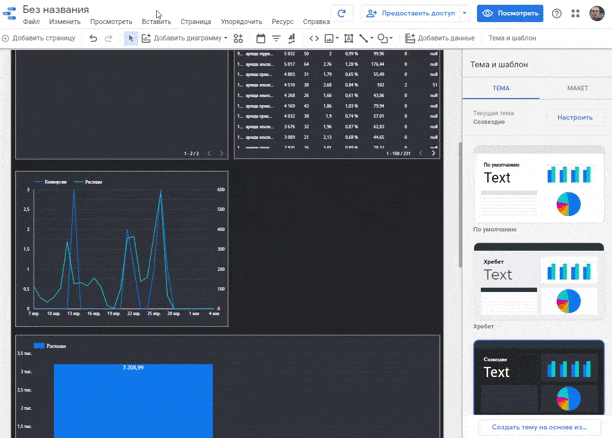
Task: Open the Справка menu
Action: pos(316,22)
